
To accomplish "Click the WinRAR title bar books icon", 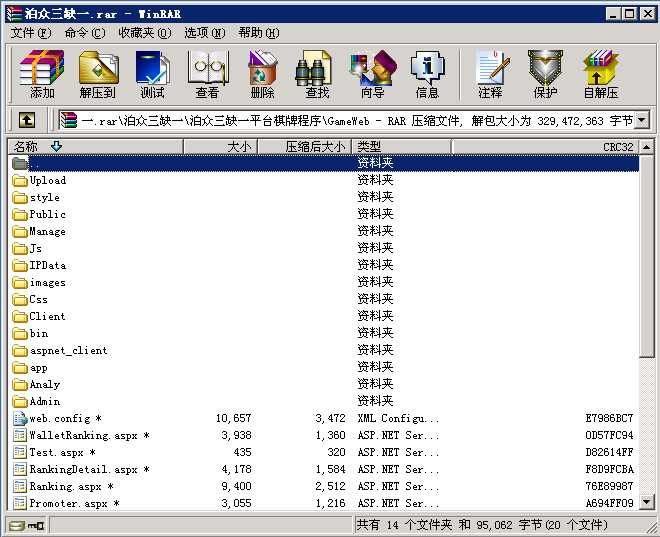I will pos(14,13).
